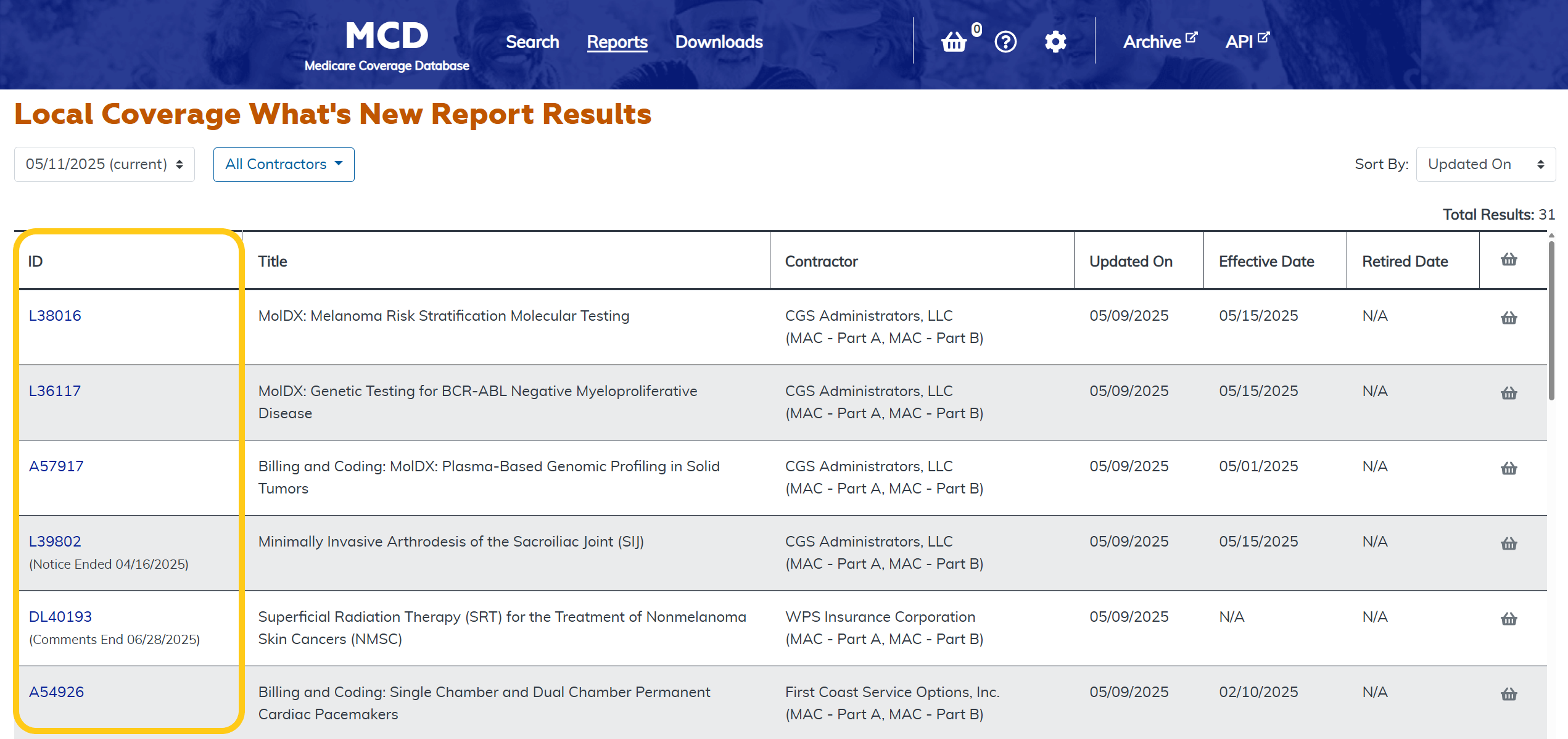Image resolution: width=1568 pixels, height=739 pixels.
Task: Add A57917 row to basket
Action: click(1509, 468)
